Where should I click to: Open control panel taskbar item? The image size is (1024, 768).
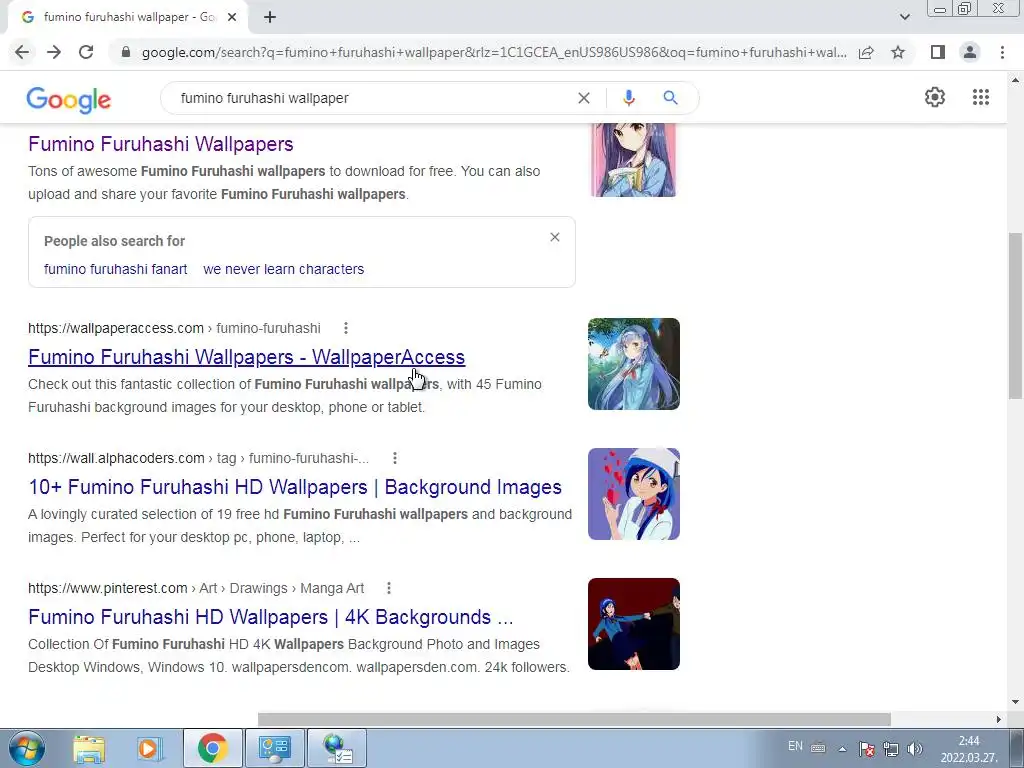[x=274, y=748]
